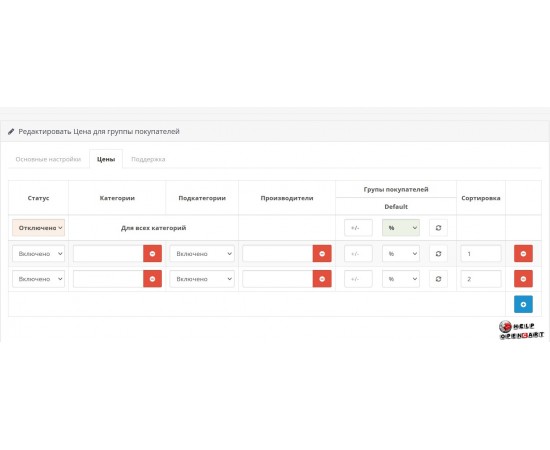Screen dimensions: 550x450
Task: Open the Поддержка tab
Action: [x=148, y=159]
